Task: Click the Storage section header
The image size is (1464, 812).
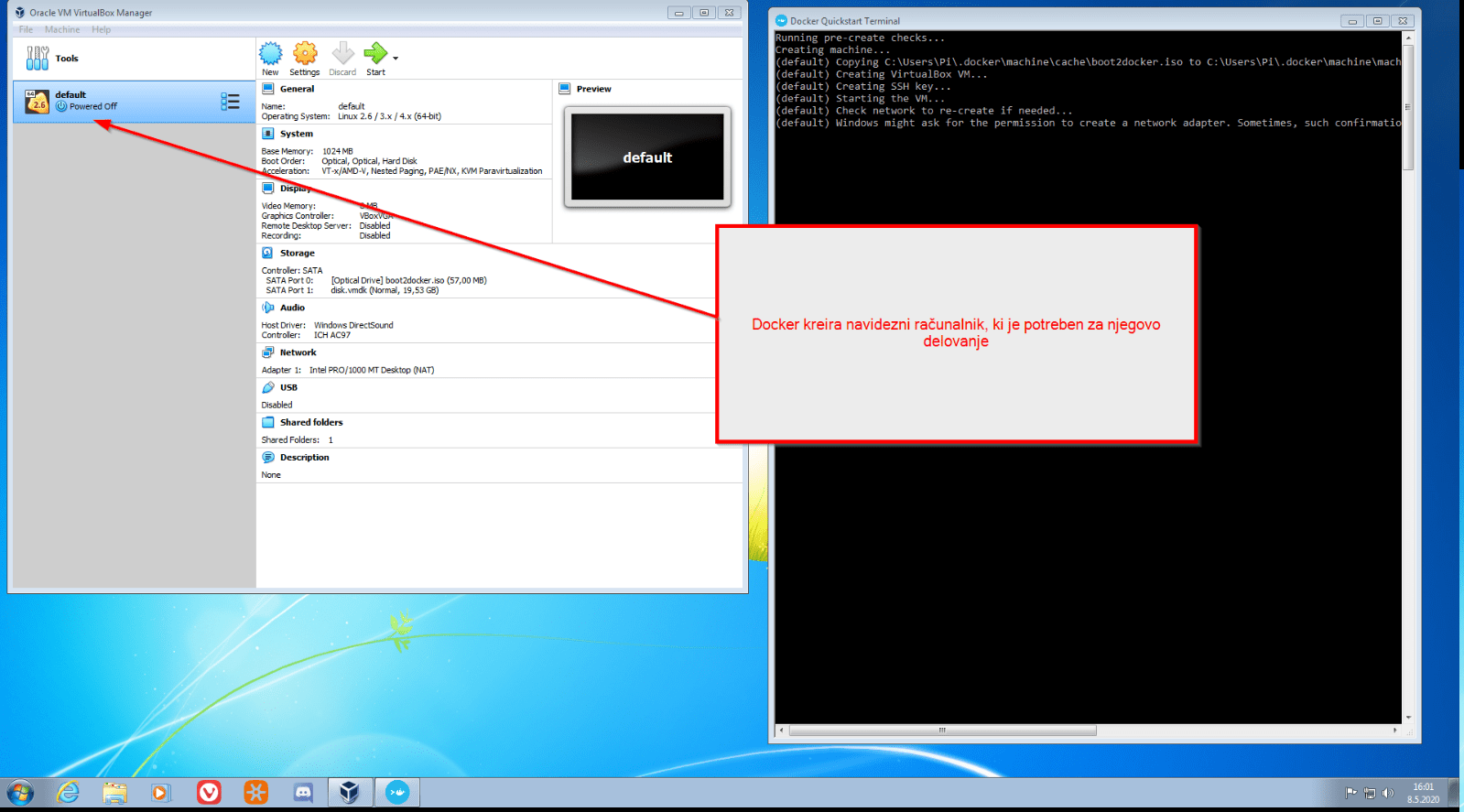Action: click(x=297, y=253)
